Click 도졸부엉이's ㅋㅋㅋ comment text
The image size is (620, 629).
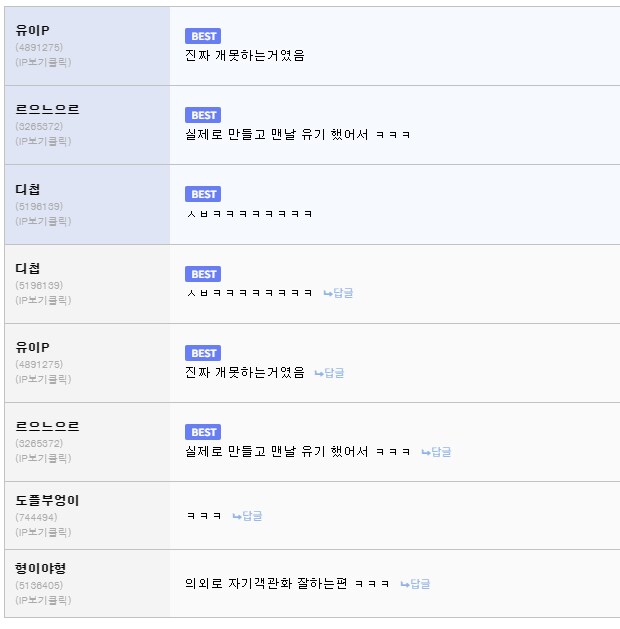(x=203, y=516)
